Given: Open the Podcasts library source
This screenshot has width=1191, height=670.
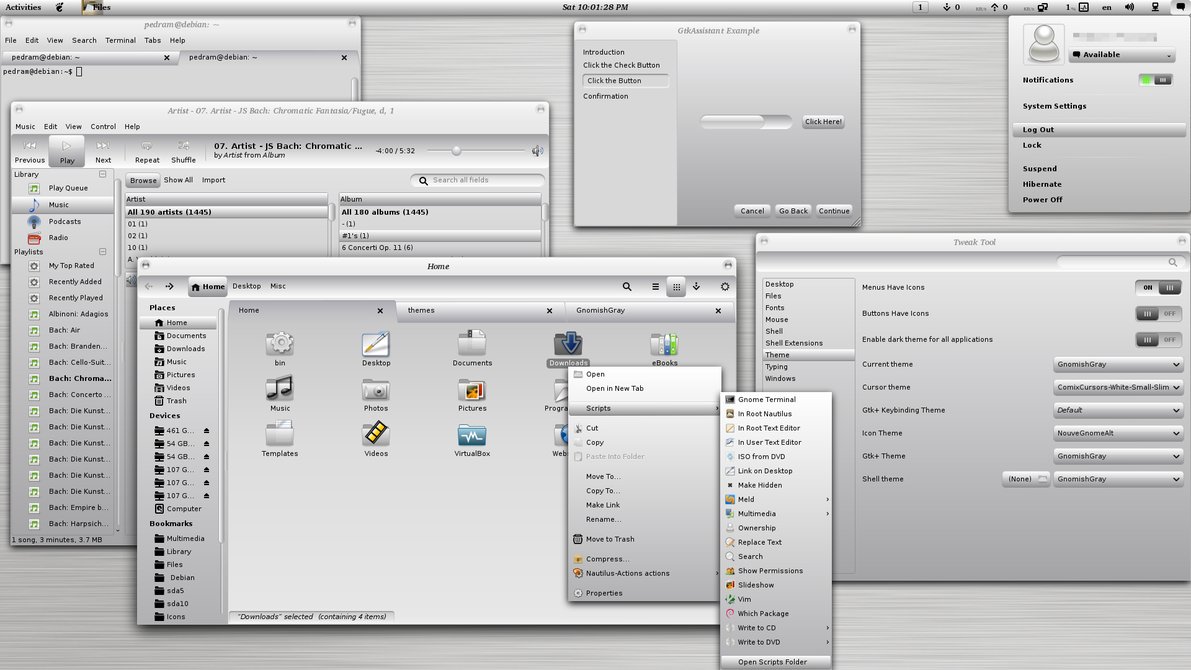Looking at the screenshot, I should (64, 221).
